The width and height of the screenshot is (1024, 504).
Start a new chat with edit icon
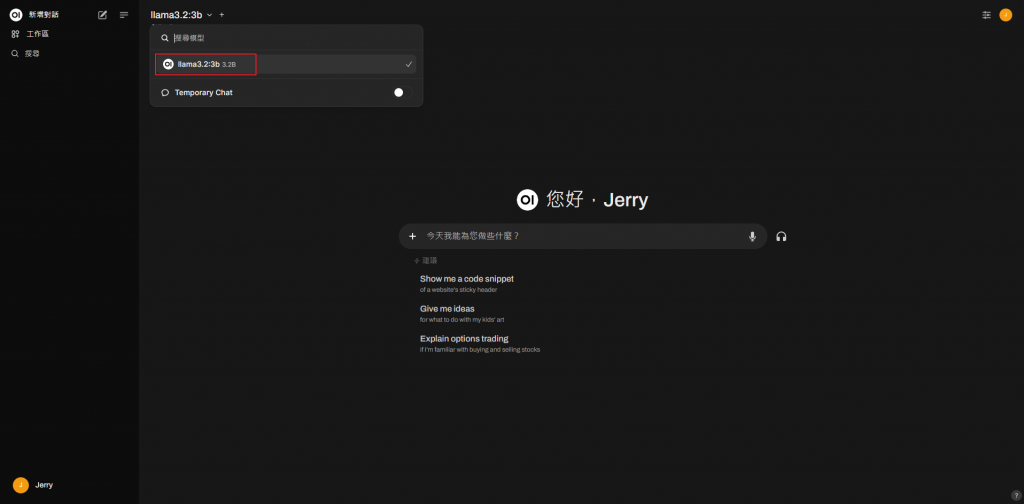tap(103, 14)
